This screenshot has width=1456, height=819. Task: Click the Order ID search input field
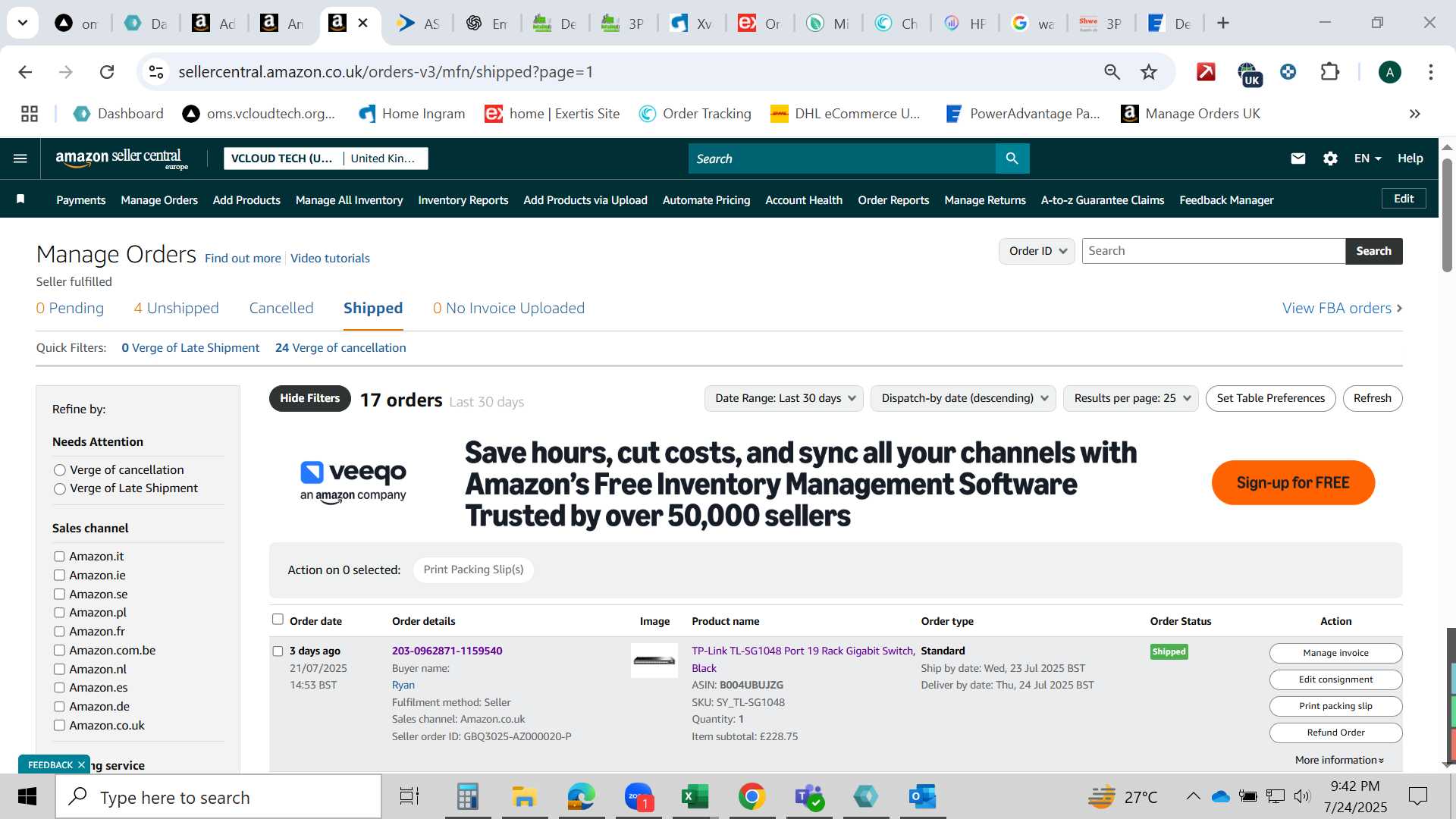coord(1213,251)
